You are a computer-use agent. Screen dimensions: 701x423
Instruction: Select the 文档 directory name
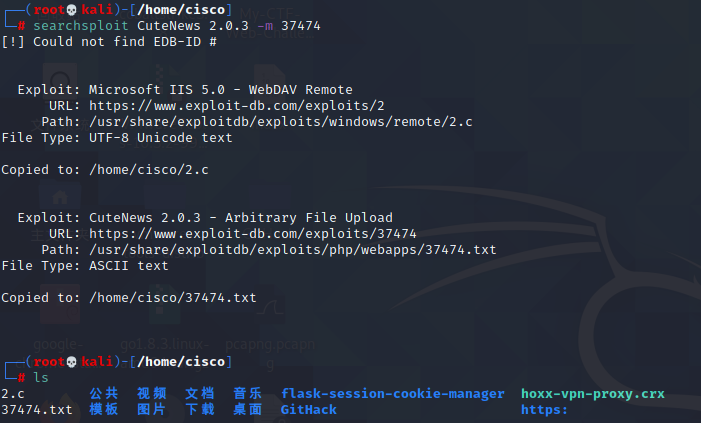click(200, 393)
